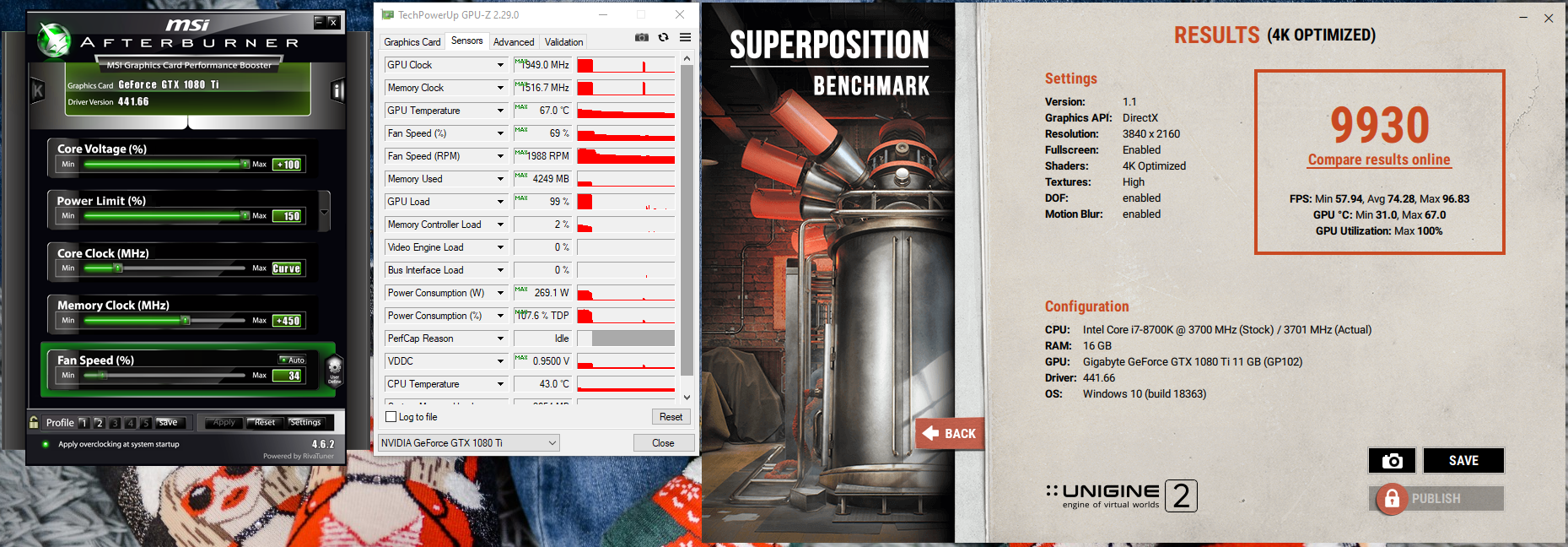The image size is (1568, 547).
Task: Select Afterburner profile 3
Action: click(x=115, y=422)
